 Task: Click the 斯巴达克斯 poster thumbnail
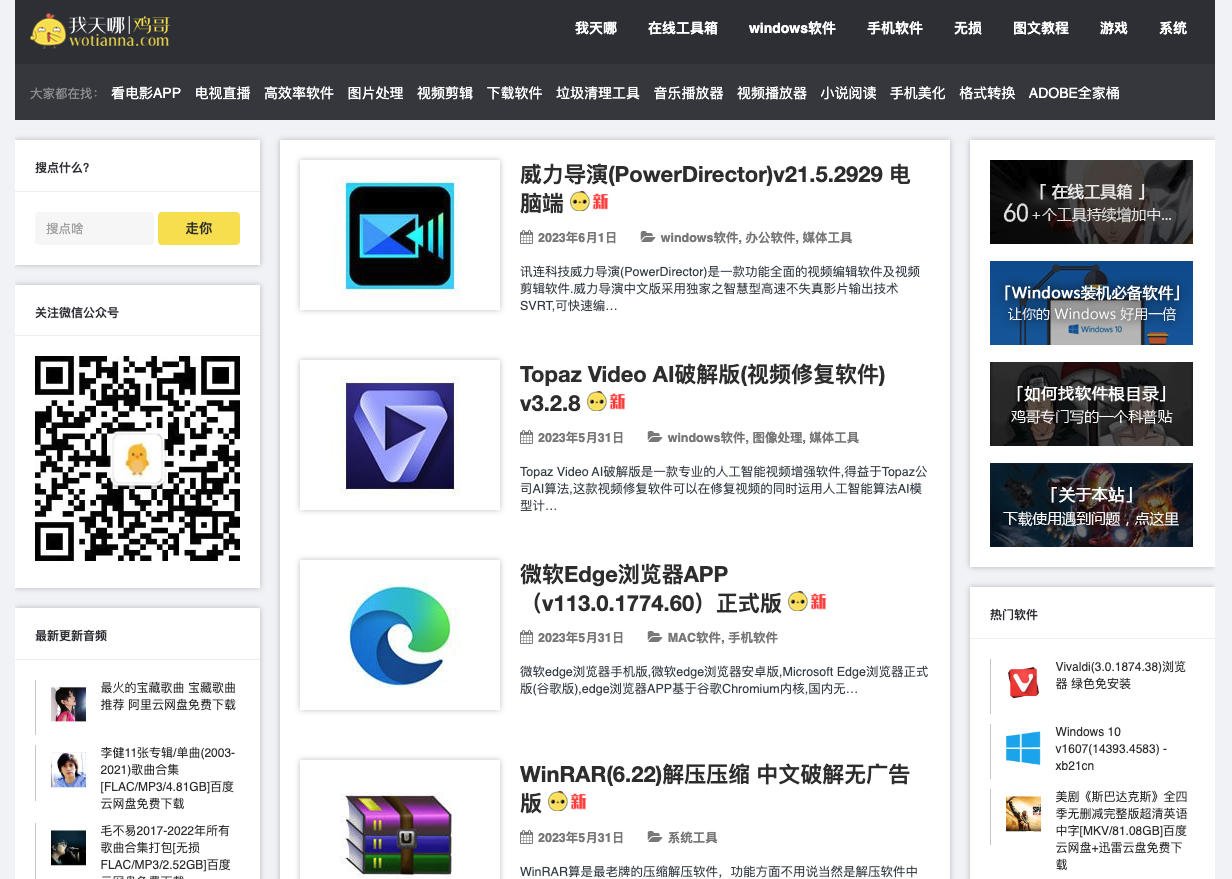1023,813
